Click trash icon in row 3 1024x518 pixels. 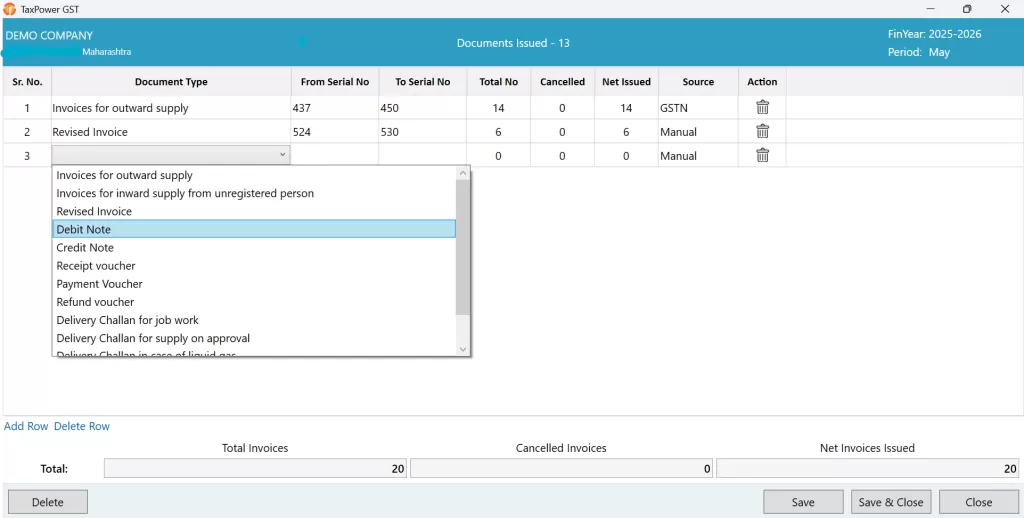762,155
